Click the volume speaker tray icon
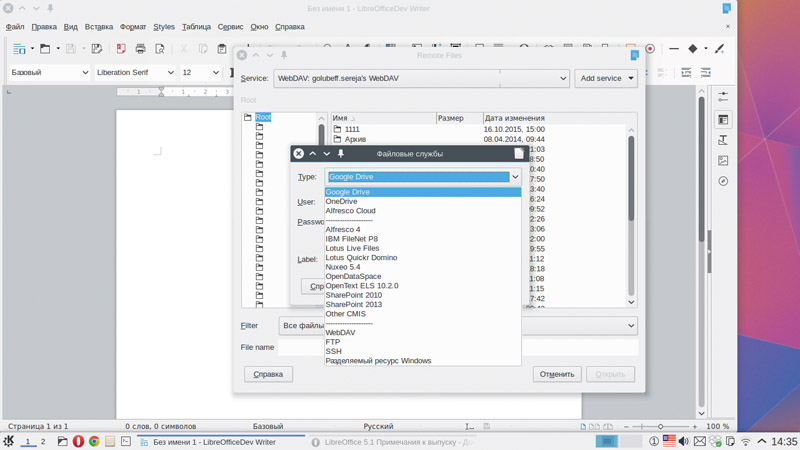Image resolution: width=800 pixels, height=450 pixels. pos(684,441)
